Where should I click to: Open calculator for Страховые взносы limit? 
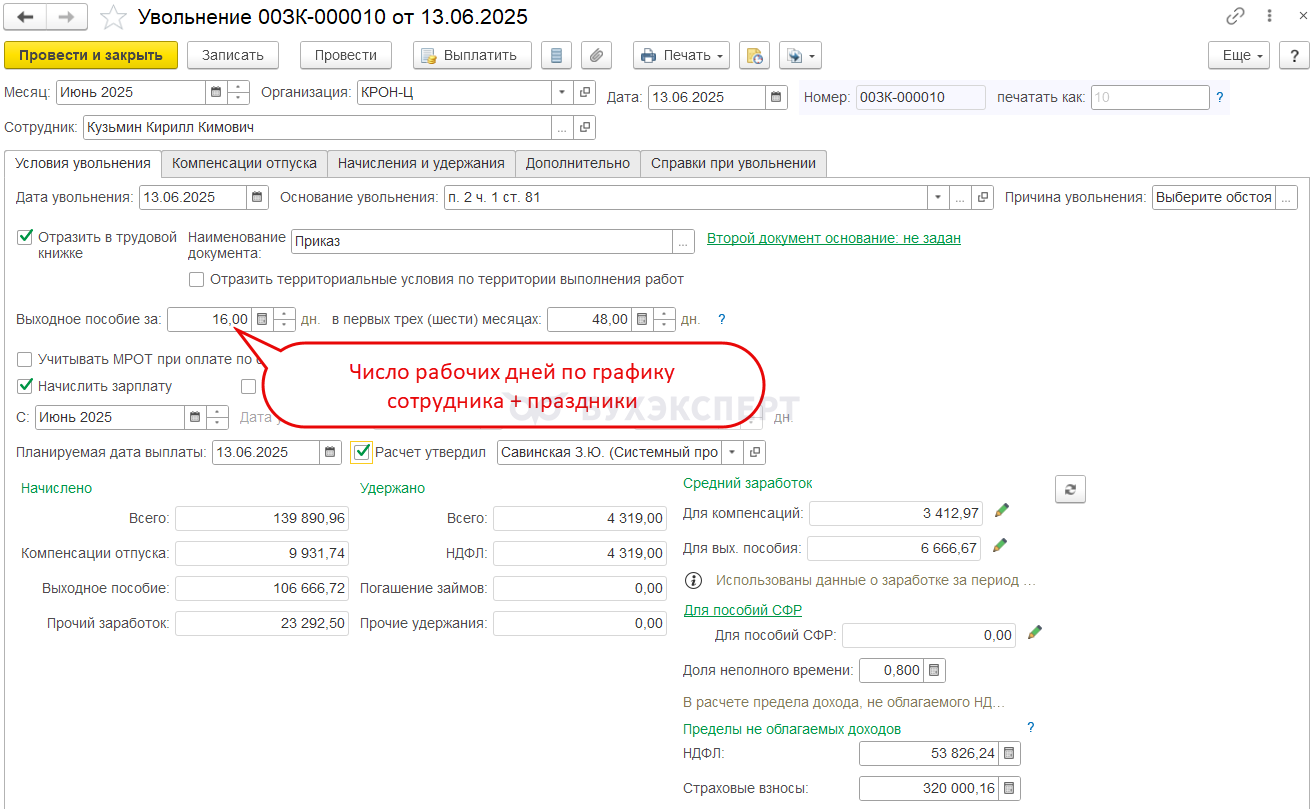(x=1010, y=789)
